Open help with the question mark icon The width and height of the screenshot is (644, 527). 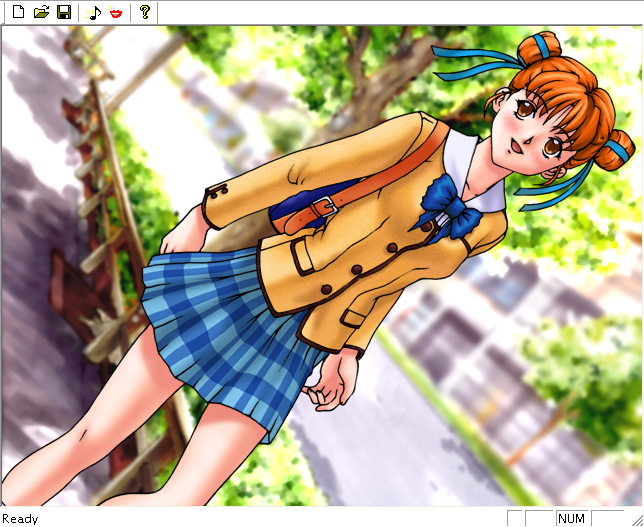tap(145, 12)
